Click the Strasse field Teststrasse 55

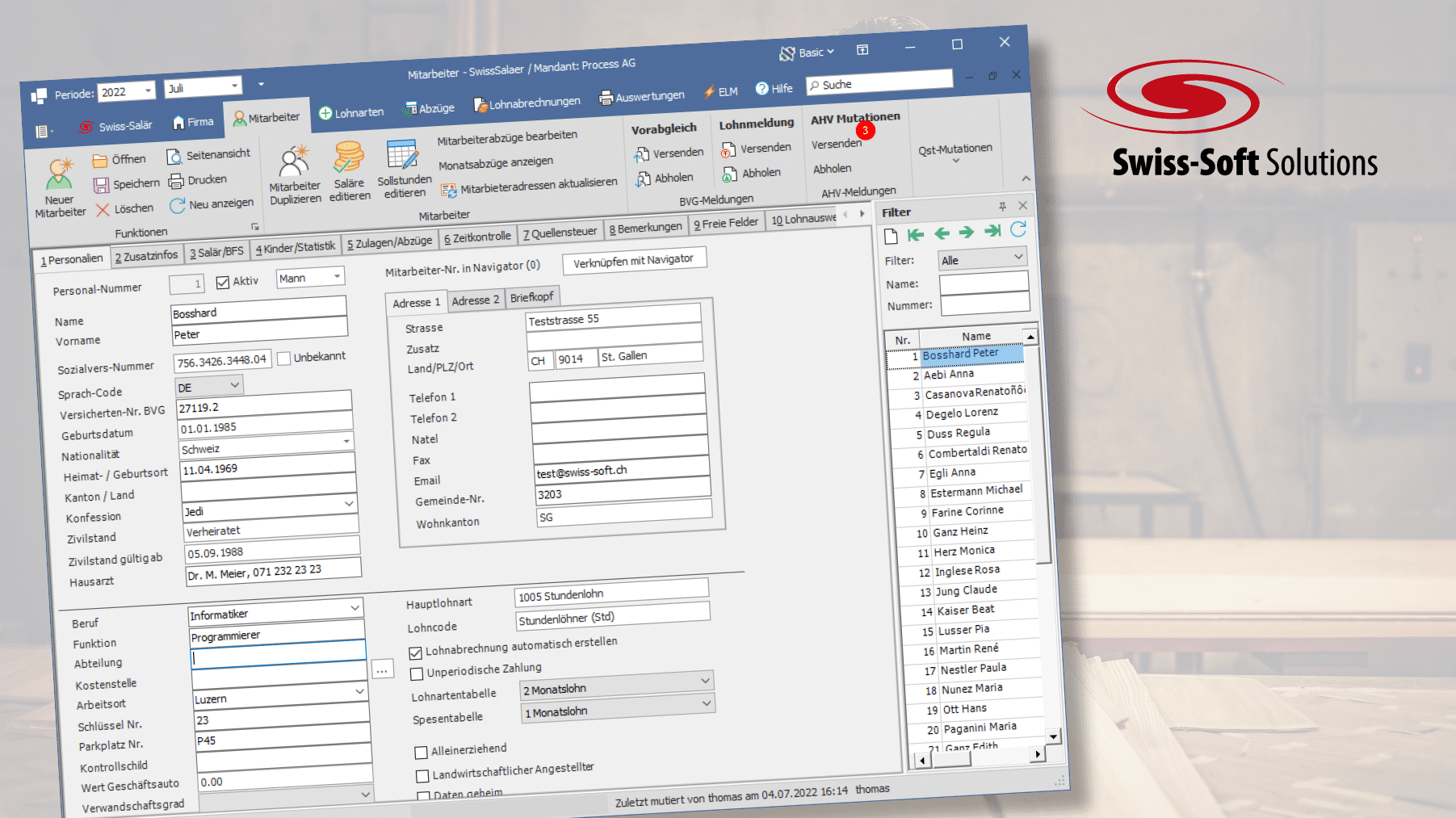[x=613, y=317]
